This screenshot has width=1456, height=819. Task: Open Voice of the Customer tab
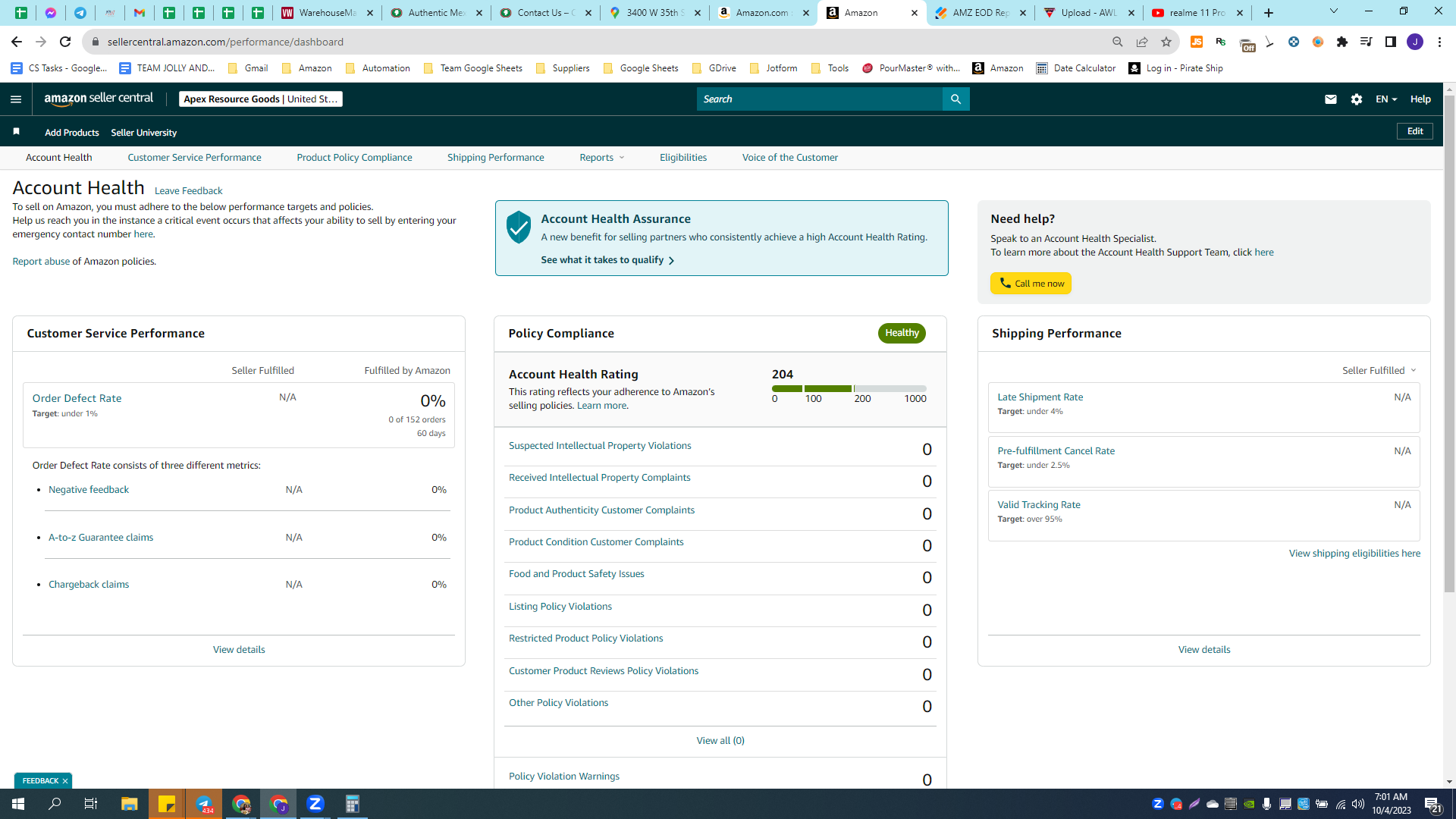coord(789,158)
